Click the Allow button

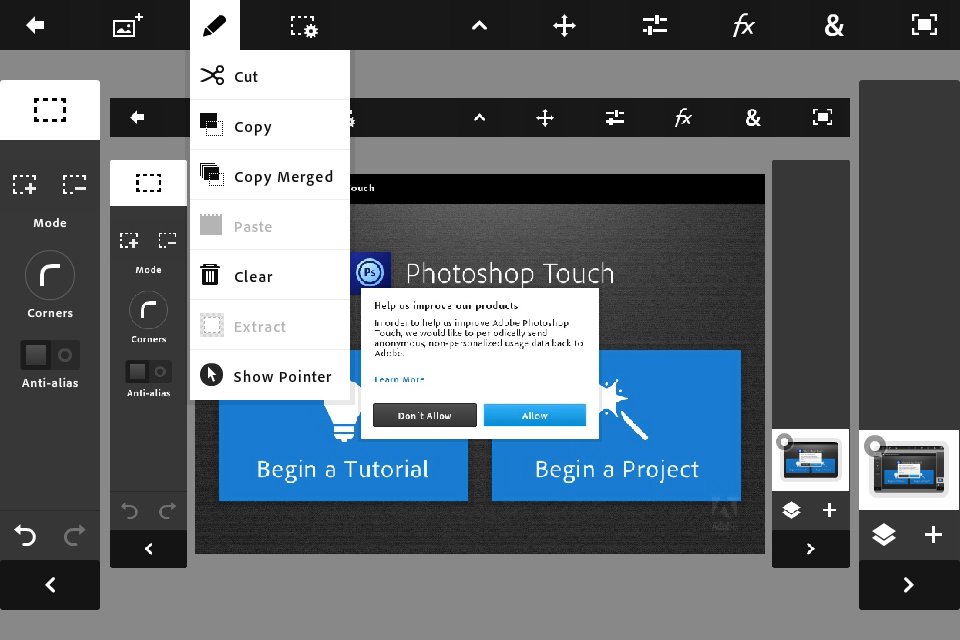(x=534, y=415)
